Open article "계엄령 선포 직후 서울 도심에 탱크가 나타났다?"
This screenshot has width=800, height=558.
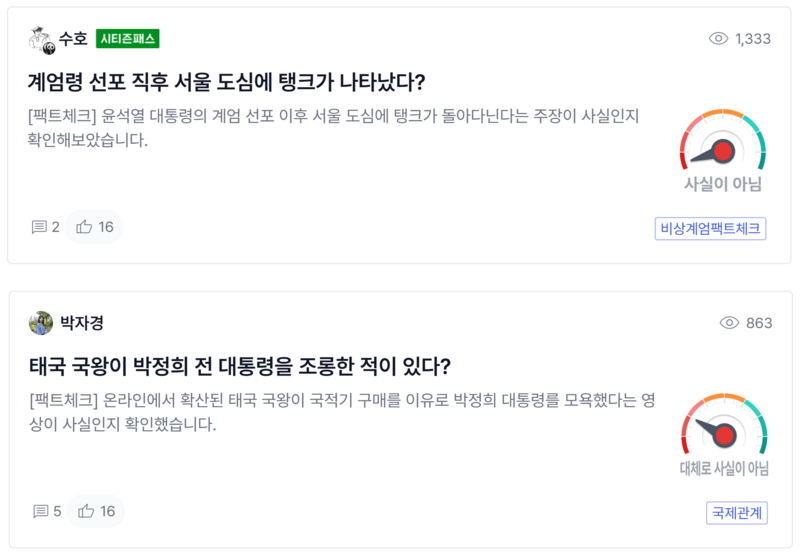(x=227, y=81)
